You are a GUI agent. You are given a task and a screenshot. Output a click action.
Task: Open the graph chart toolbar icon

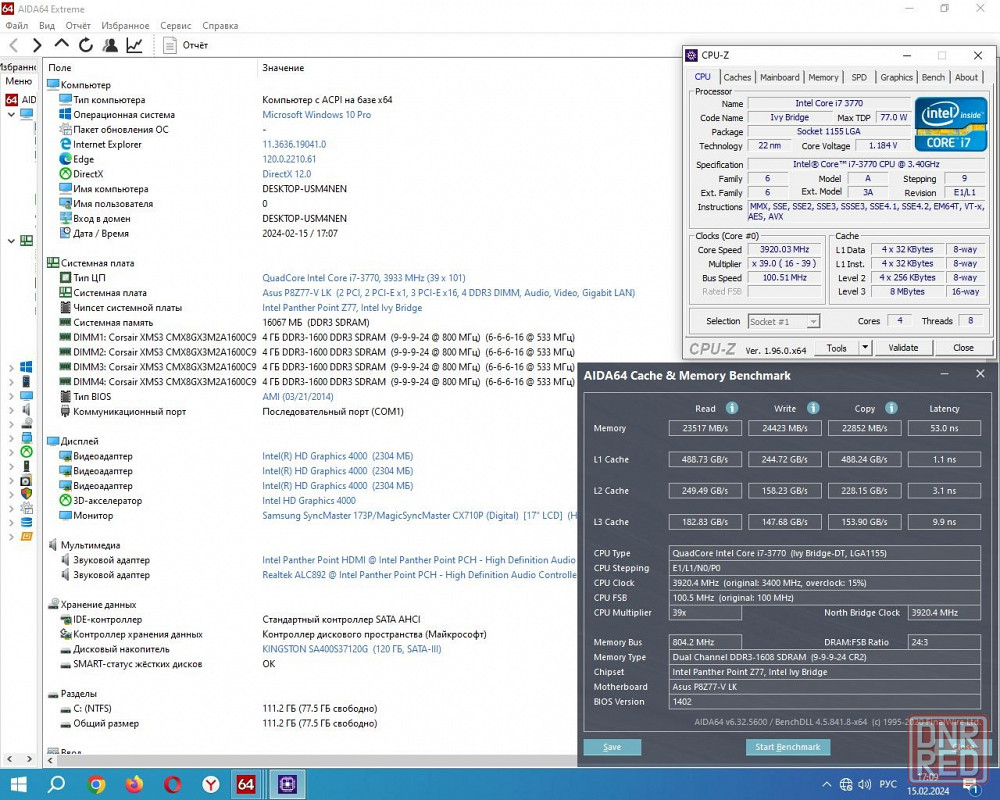coord(135,45)
